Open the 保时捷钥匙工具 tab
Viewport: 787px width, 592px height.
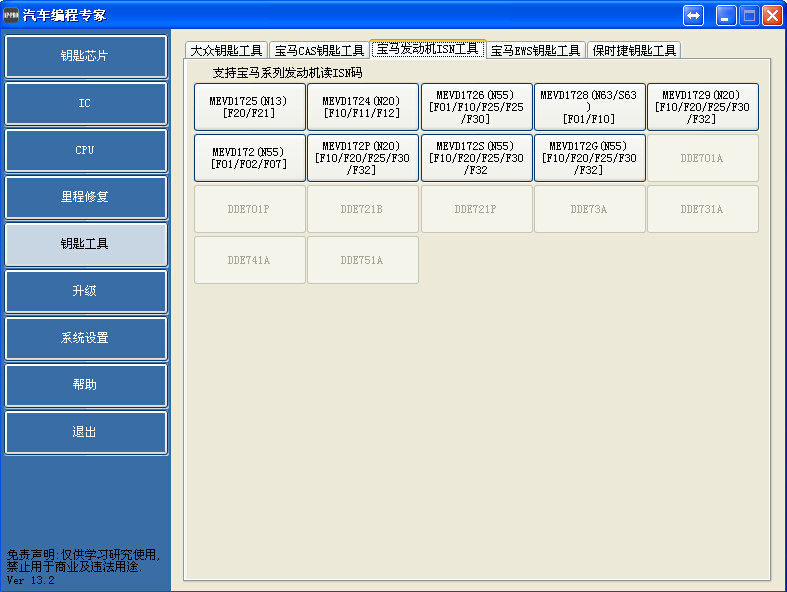click(x=634, y=51)
